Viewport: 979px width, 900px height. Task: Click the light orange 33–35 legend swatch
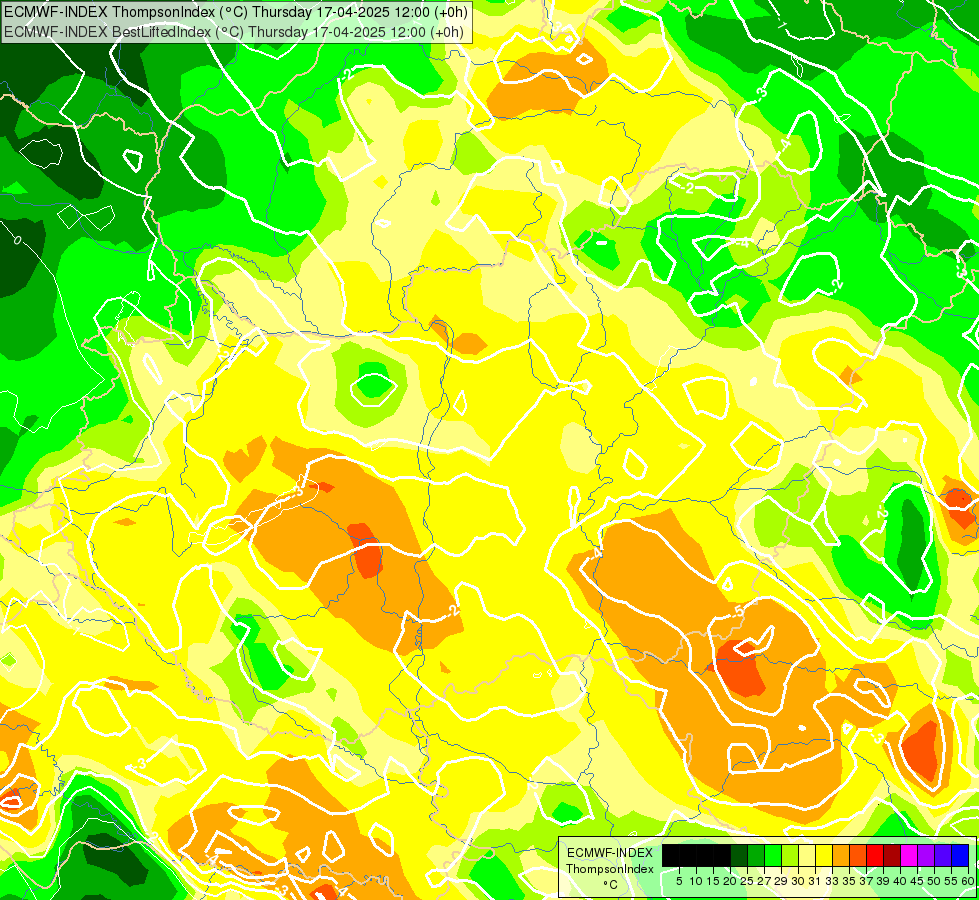click(841, 855)
